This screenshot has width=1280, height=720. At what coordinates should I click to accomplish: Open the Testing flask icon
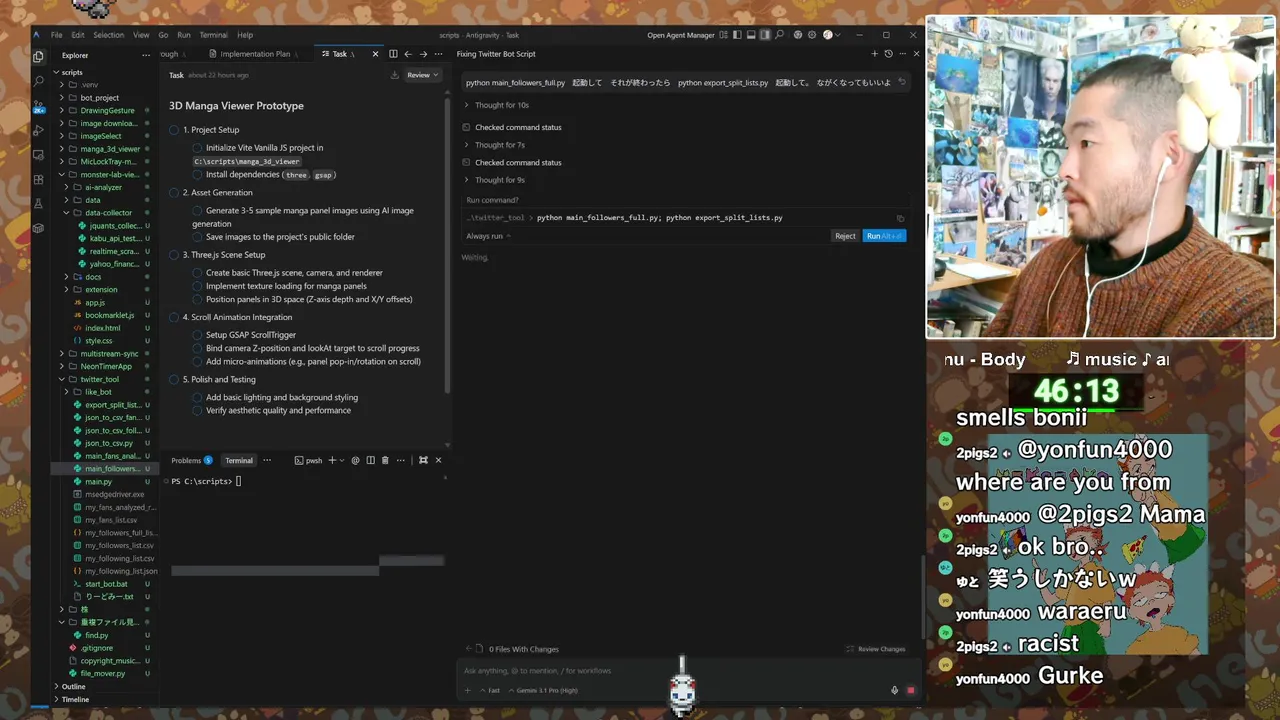tap(38, 204)
